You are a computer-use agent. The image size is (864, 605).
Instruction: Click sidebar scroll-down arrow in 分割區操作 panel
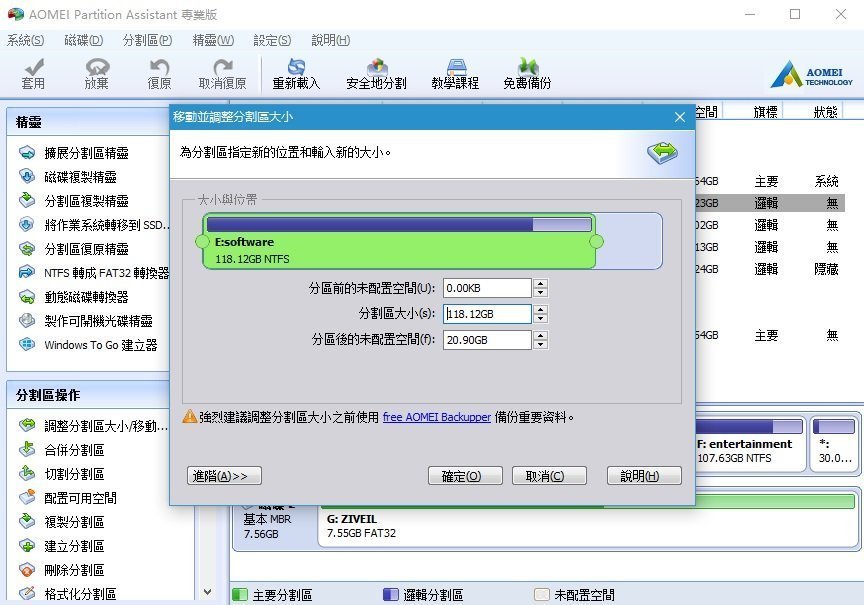207,592
